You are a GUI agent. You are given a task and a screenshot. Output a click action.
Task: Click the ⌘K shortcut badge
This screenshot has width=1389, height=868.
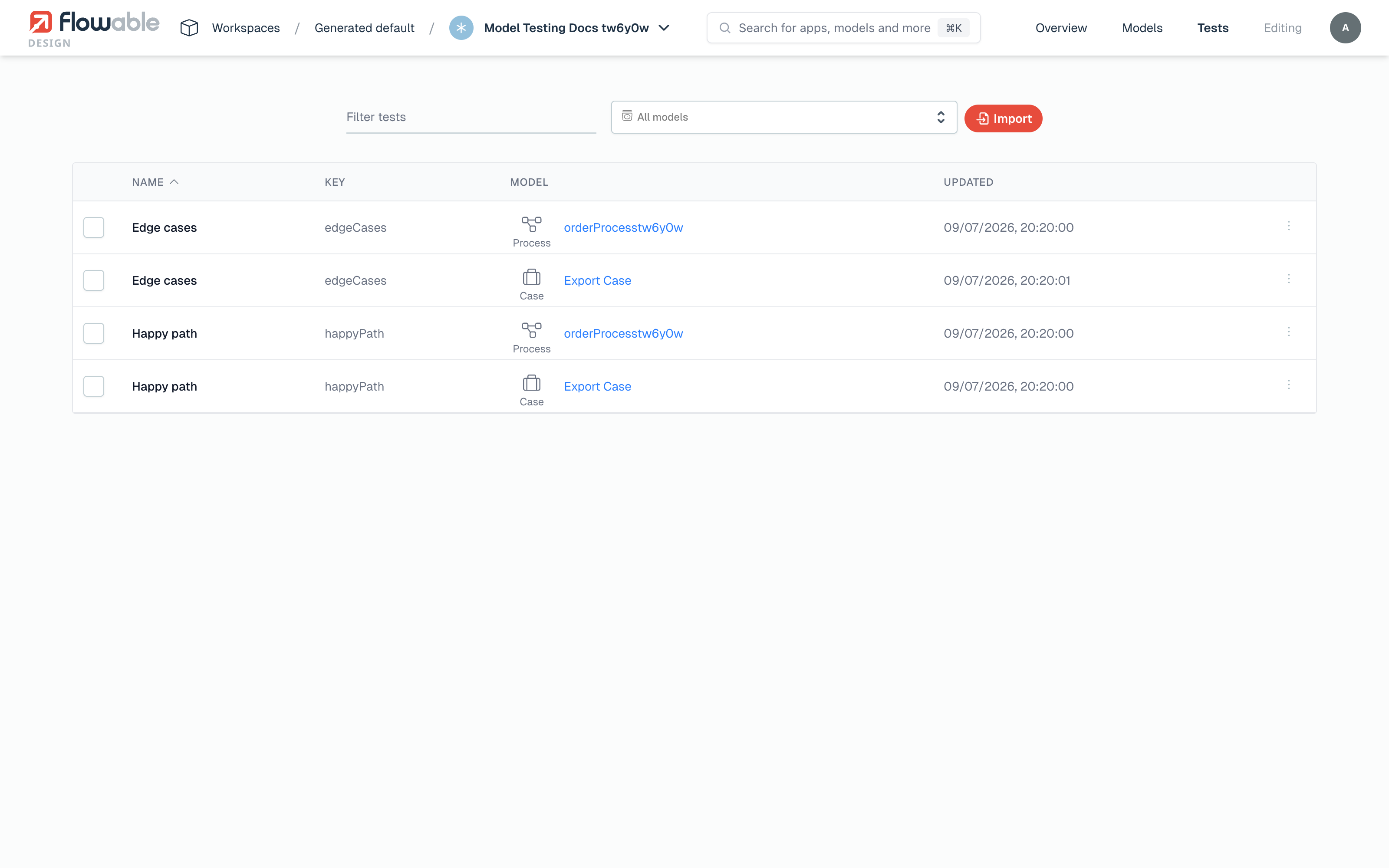953,27
